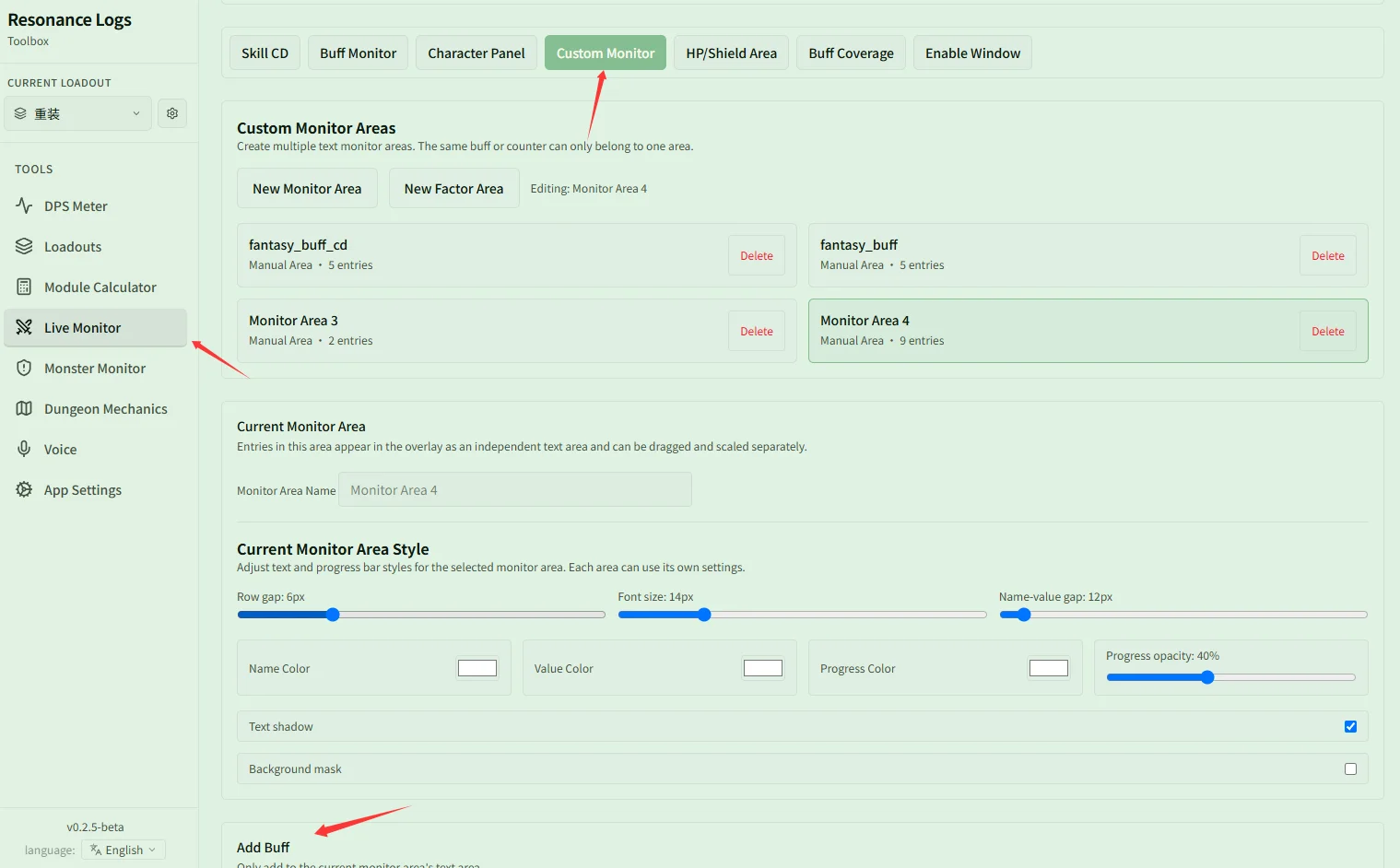
Task: Click the language translate icon
Action: click(96, 850)
